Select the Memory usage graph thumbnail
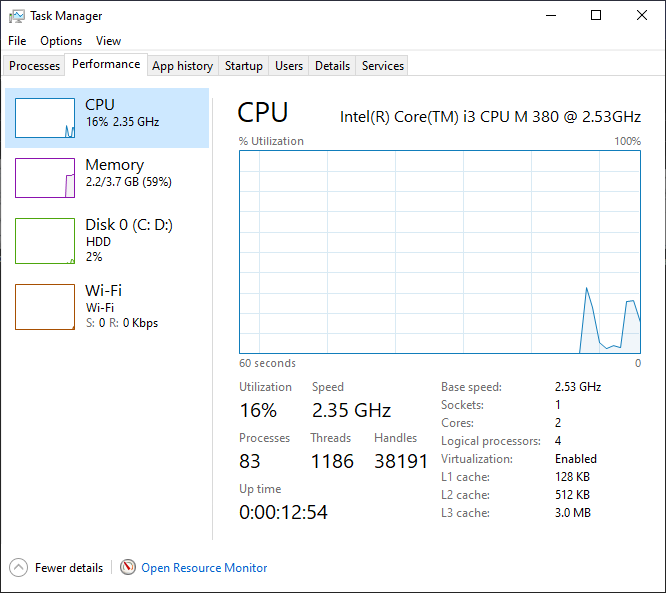Viewport: 666px width, 593px height. pos(45,178)
